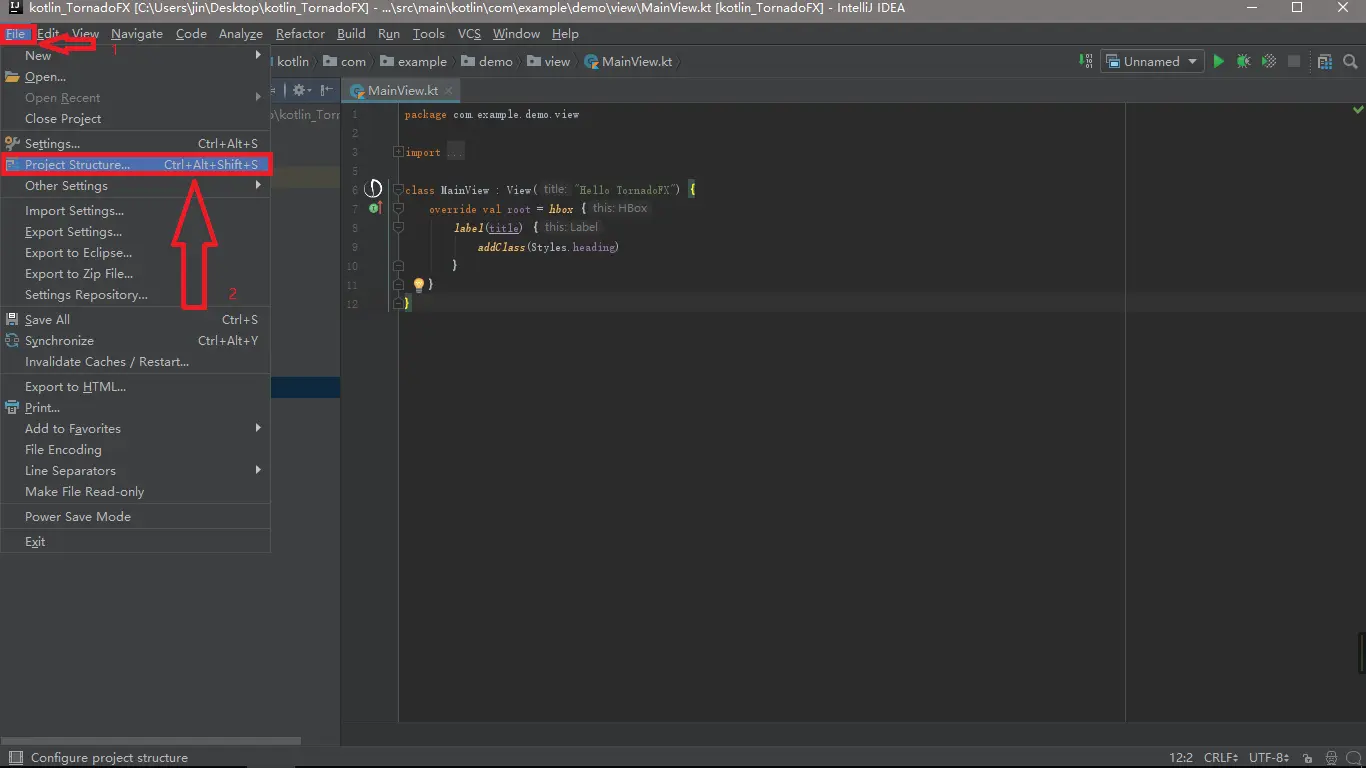Collapse the label block fold on line 8
The height and width of the screenshot is (768, 1366).
[398, 227]
